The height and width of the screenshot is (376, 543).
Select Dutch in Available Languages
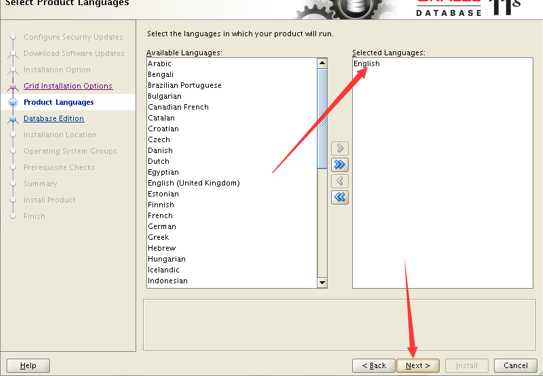pyautogui.click(x=232, y=161)
